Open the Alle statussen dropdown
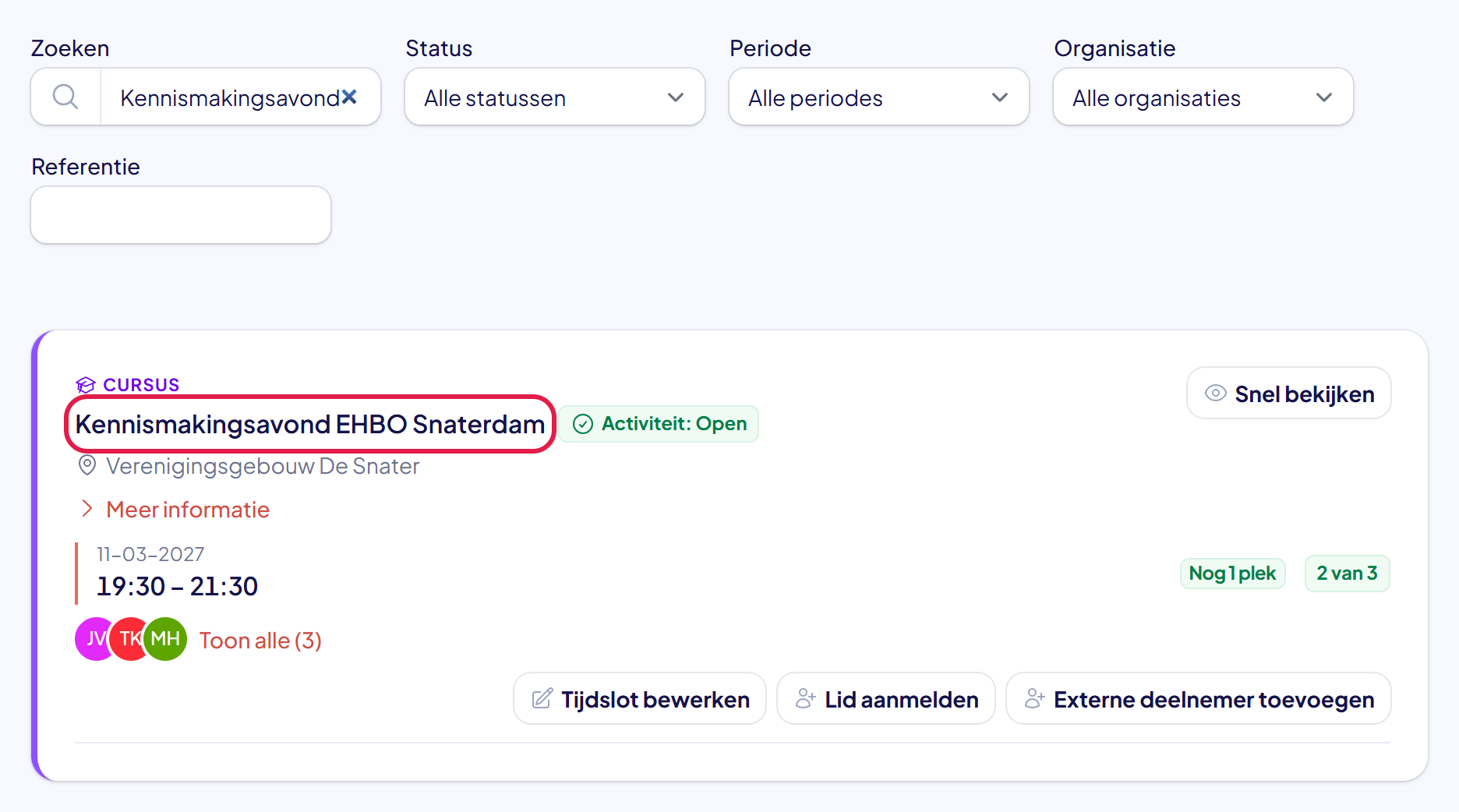Viewport: 1459px width, 812px height. point(554,97)
